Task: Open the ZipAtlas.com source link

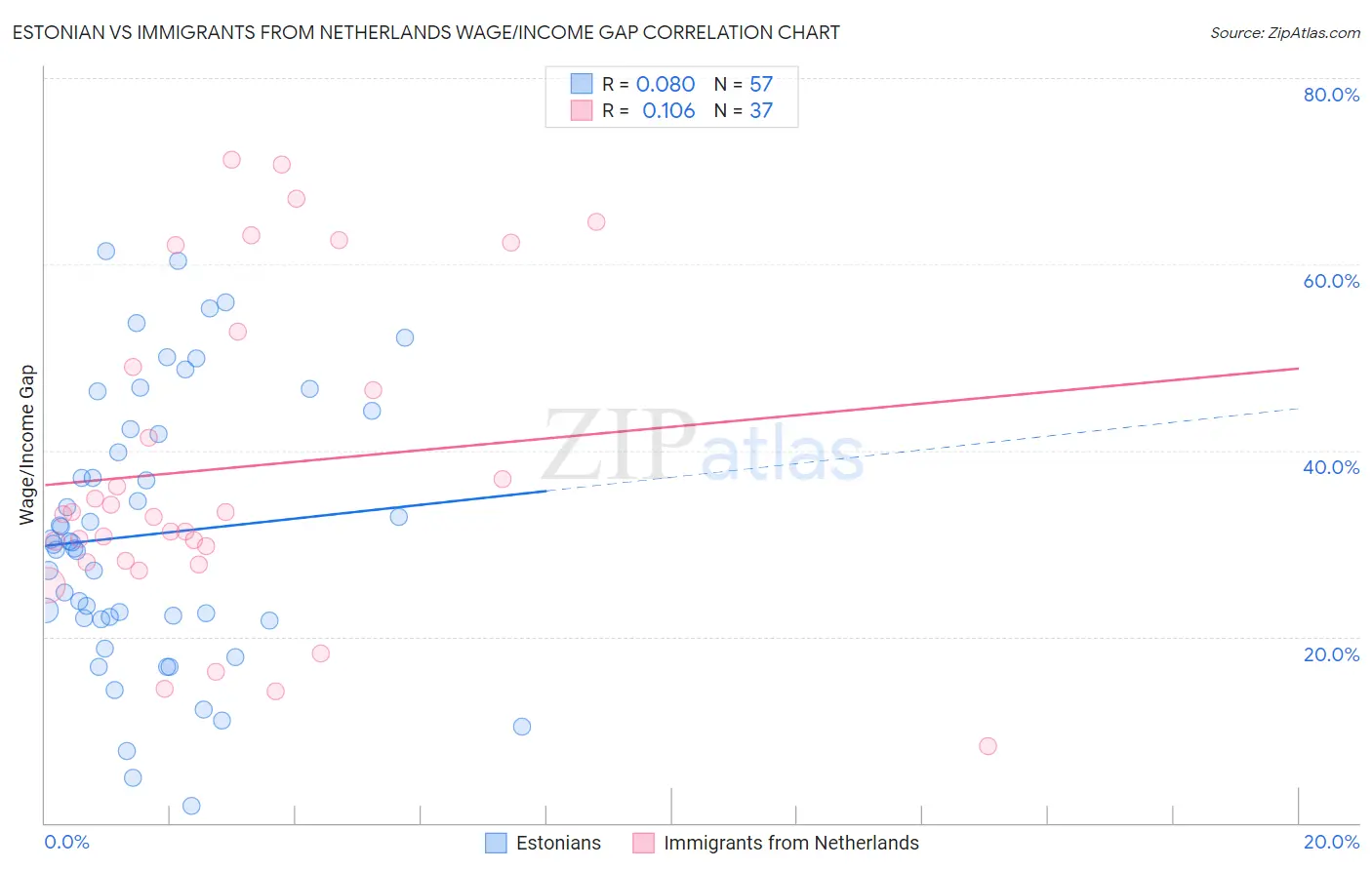Action: 1285,32
